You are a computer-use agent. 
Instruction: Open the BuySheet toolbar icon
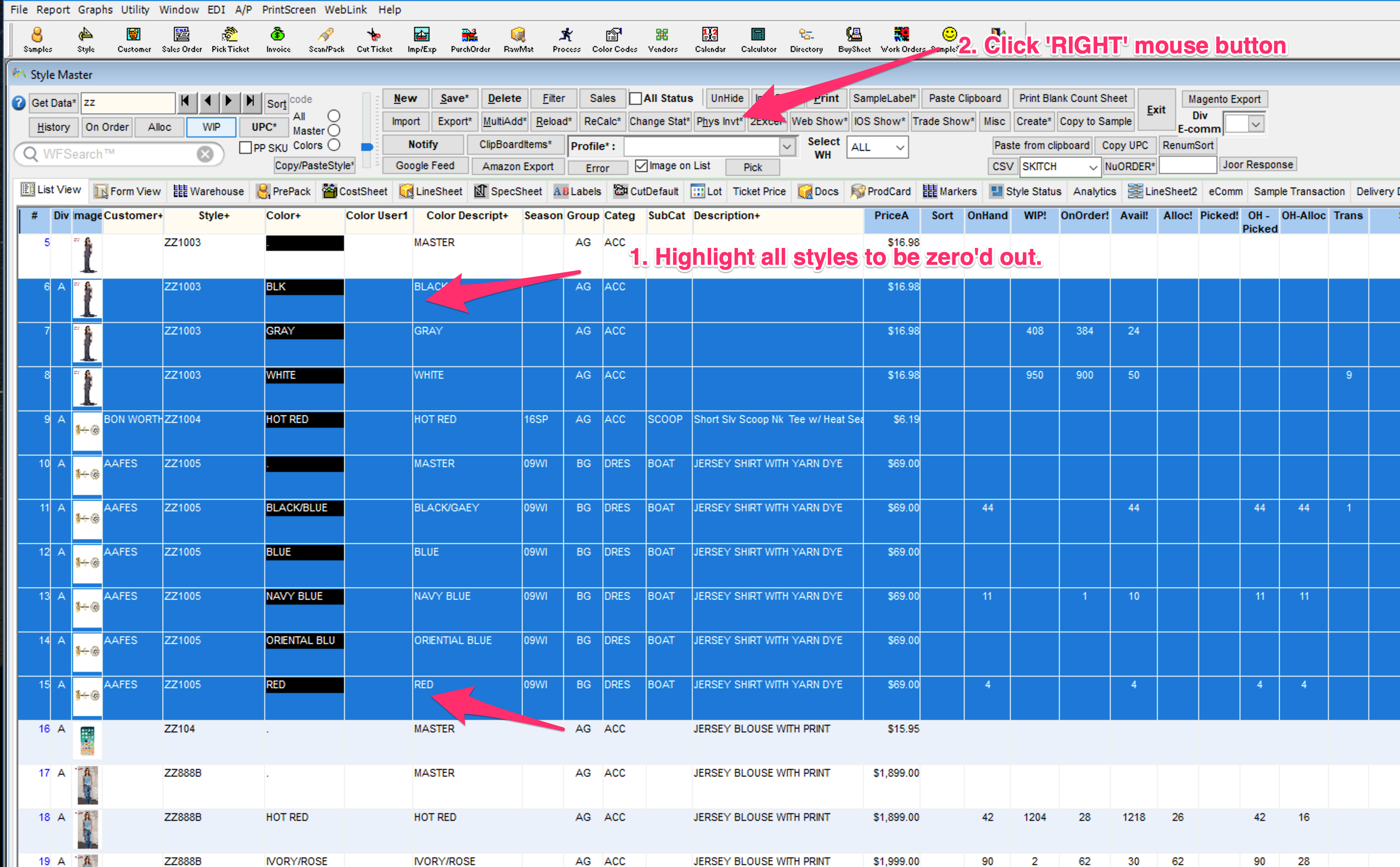pyautogui.click(x=854, y=39)
